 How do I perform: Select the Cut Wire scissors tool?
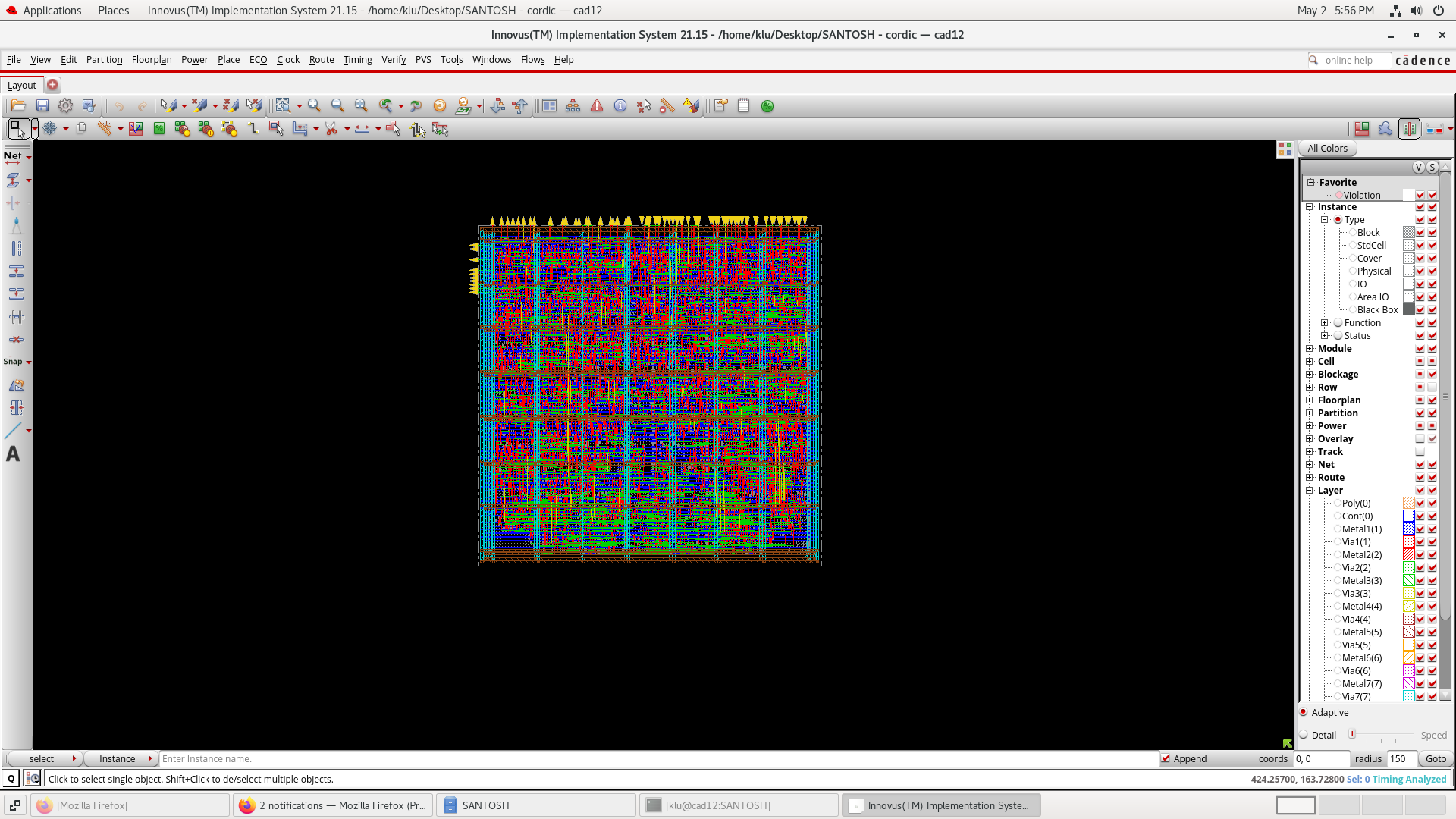pos(331,129)
